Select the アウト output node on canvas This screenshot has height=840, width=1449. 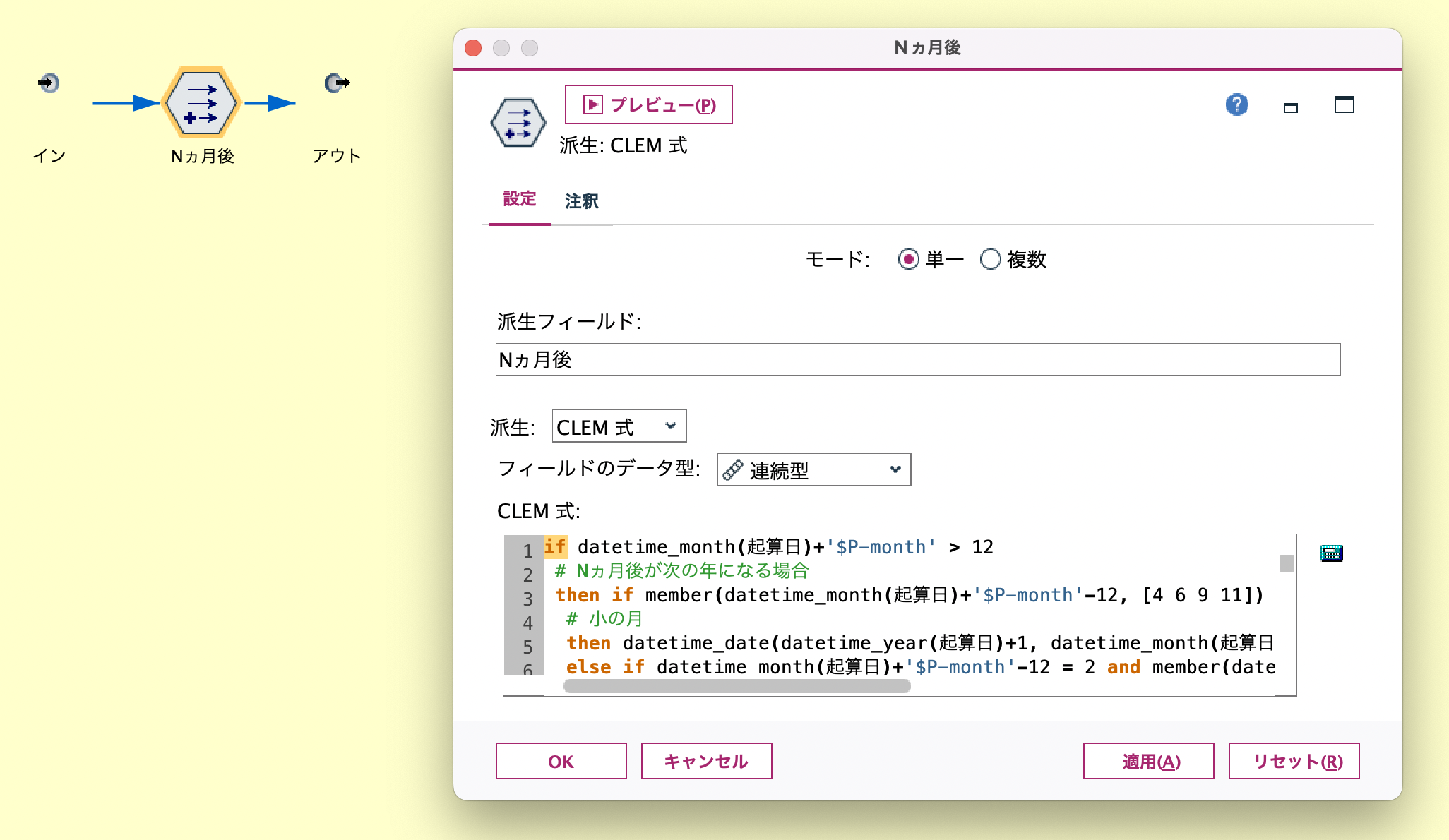[335, 83]
